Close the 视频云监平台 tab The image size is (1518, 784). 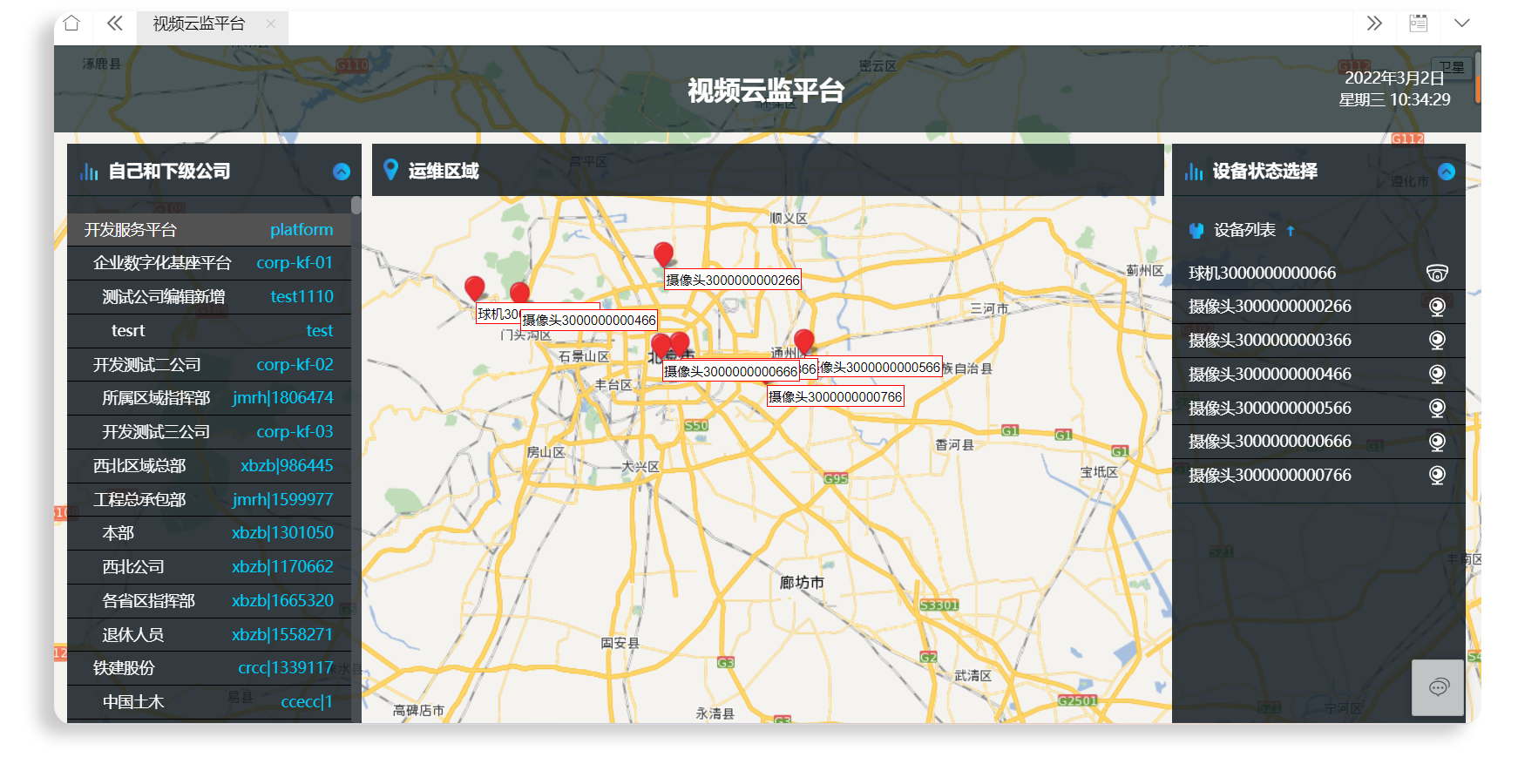[271, 24]
